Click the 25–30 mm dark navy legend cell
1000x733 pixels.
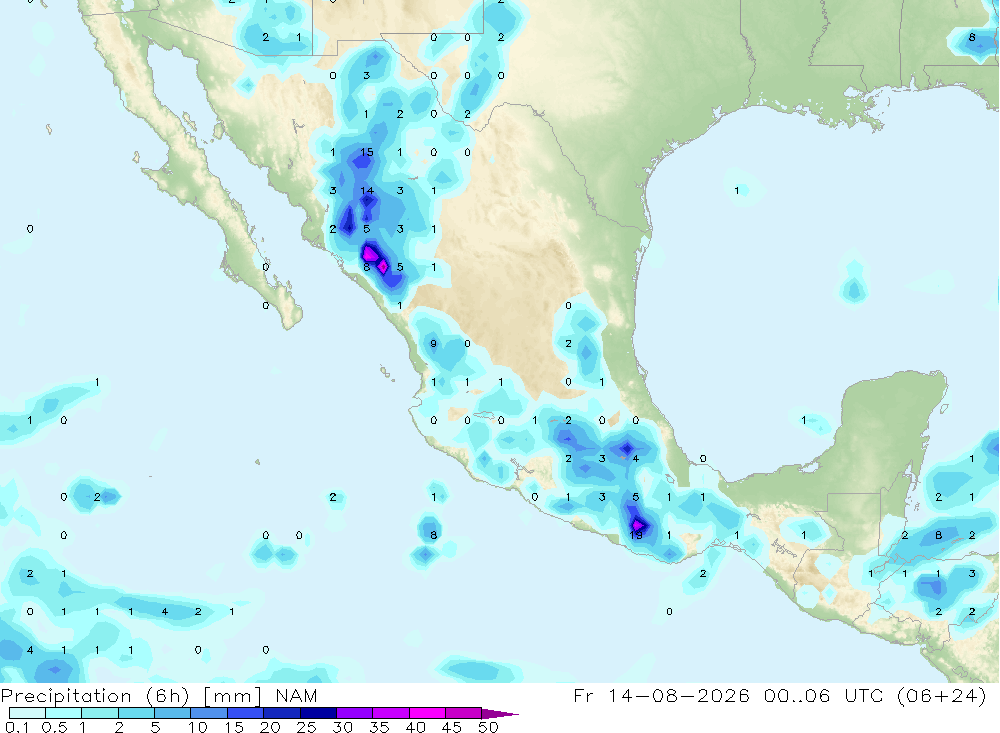[318, 713]
